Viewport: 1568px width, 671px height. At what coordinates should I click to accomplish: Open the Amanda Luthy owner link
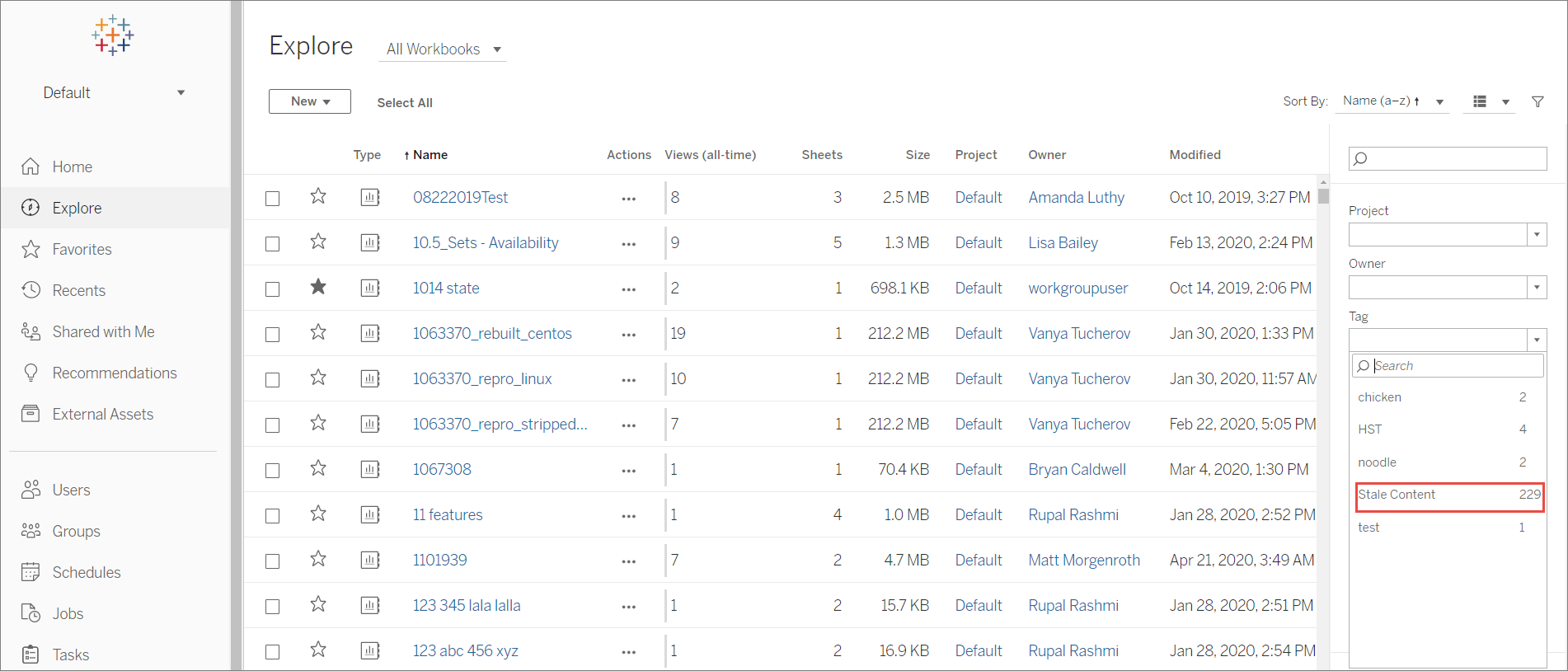(1077, 197)
